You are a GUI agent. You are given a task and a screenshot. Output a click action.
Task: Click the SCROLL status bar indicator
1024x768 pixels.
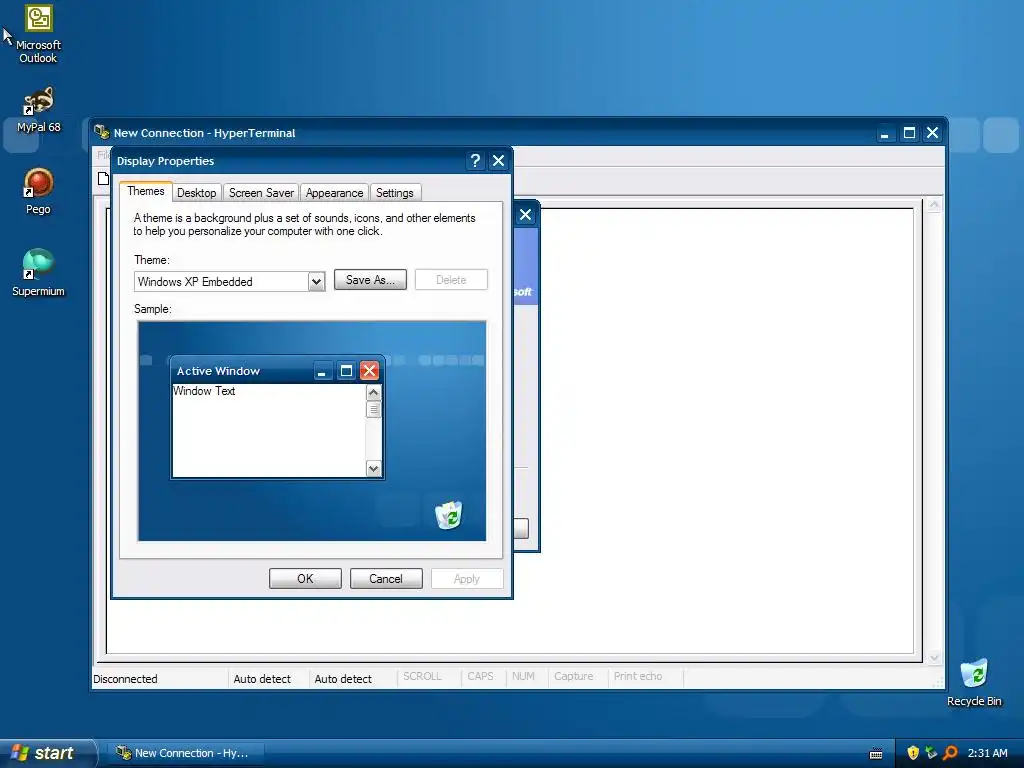[x=423, y=677]
